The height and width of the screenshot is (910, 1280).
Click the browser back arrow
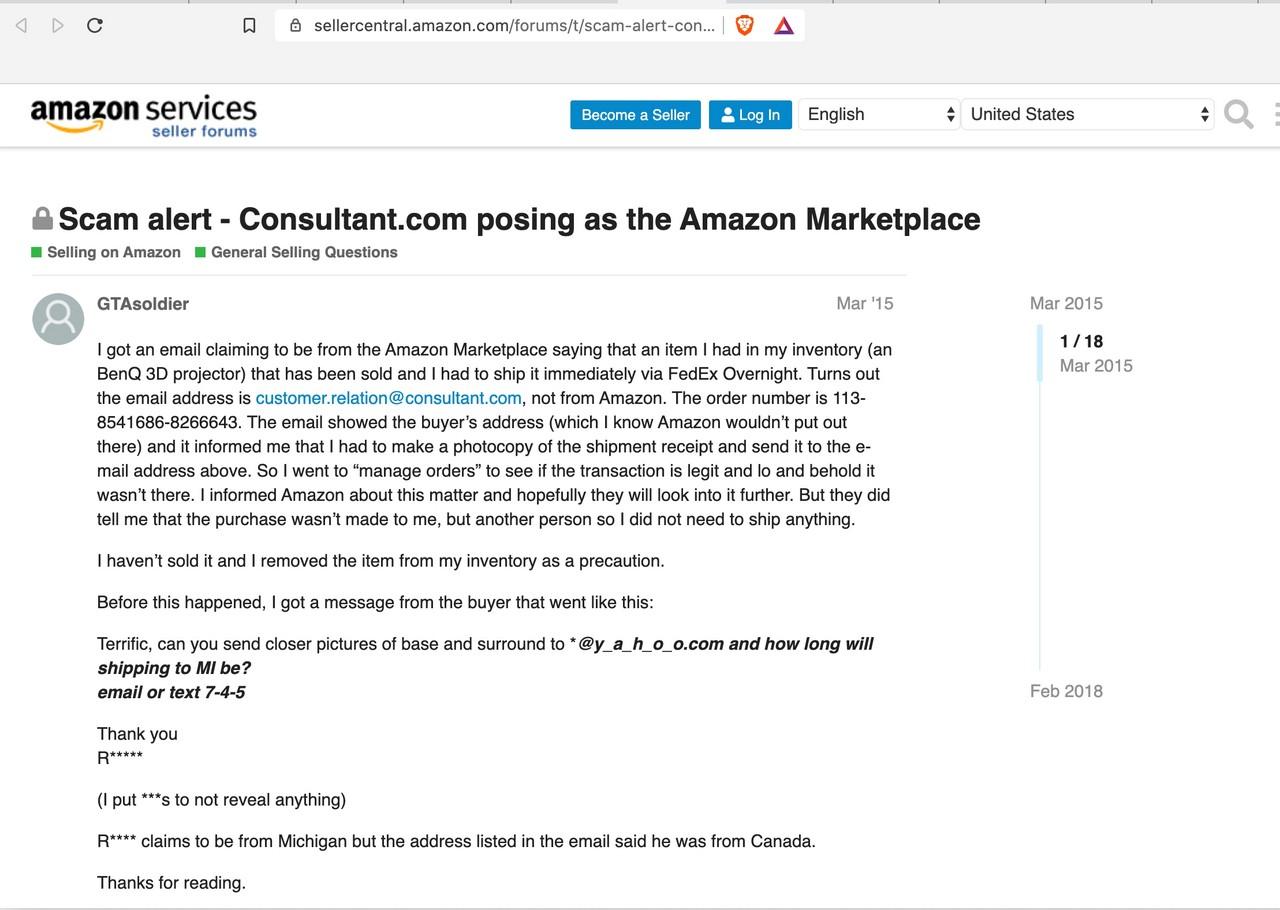[21, 25]
